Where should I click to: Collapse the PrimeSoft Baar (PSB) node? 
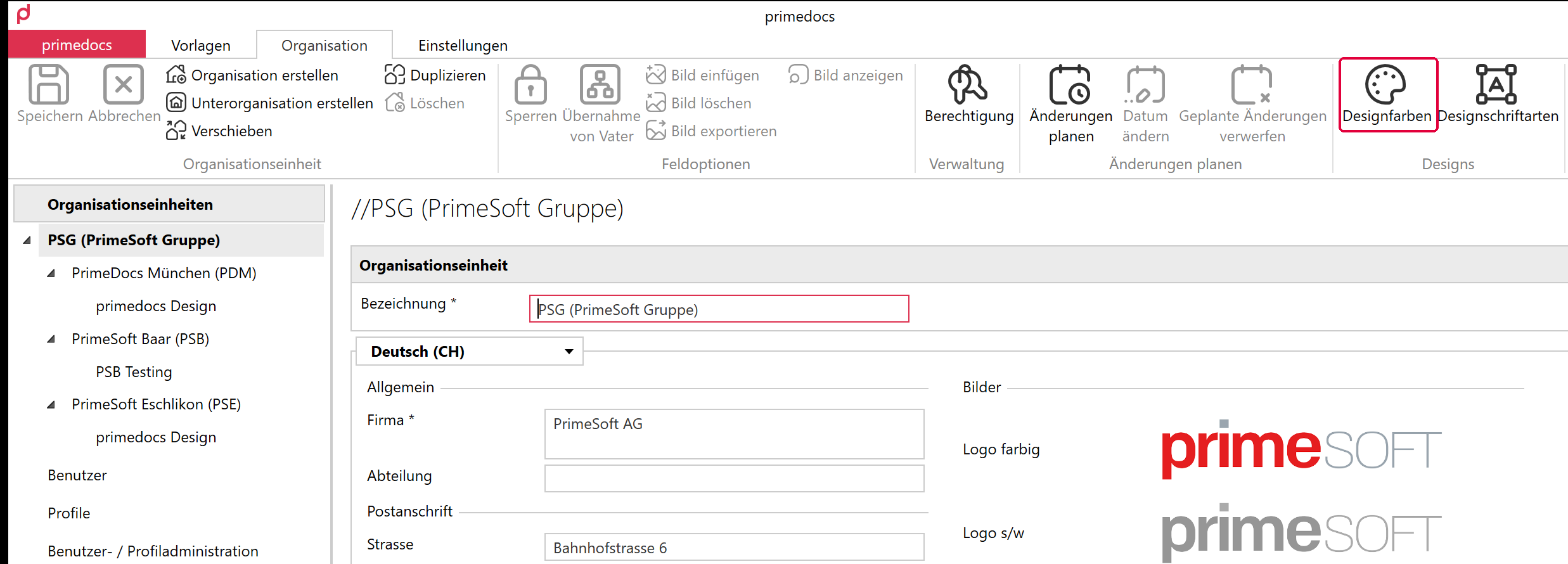[51, 339]
